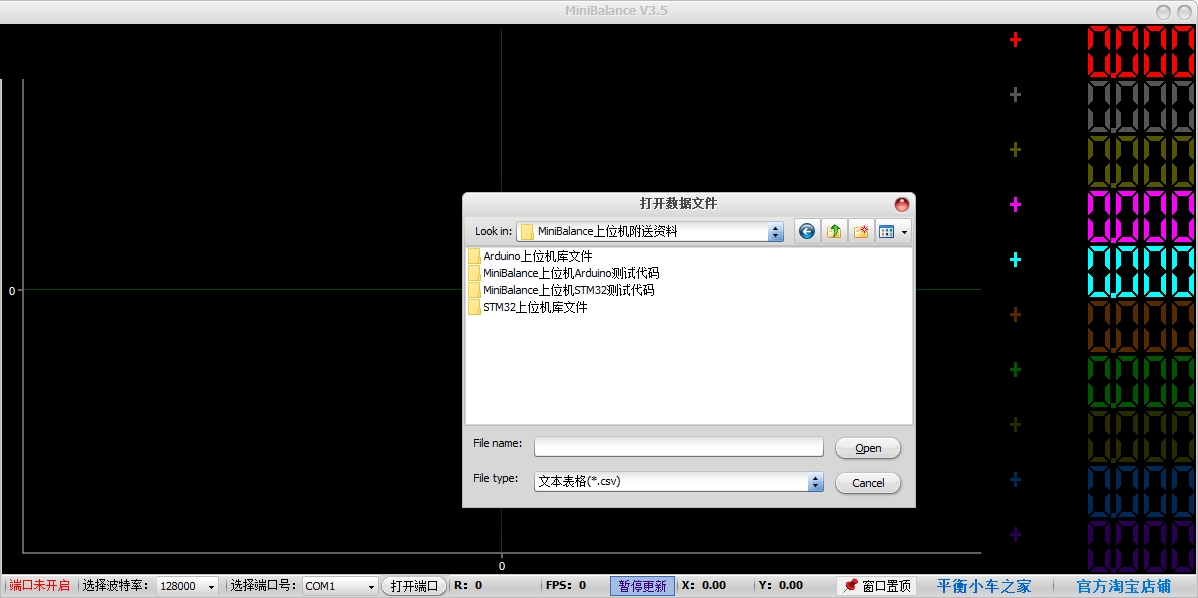Go up one folder level in the file dialog

coord(834,231)
